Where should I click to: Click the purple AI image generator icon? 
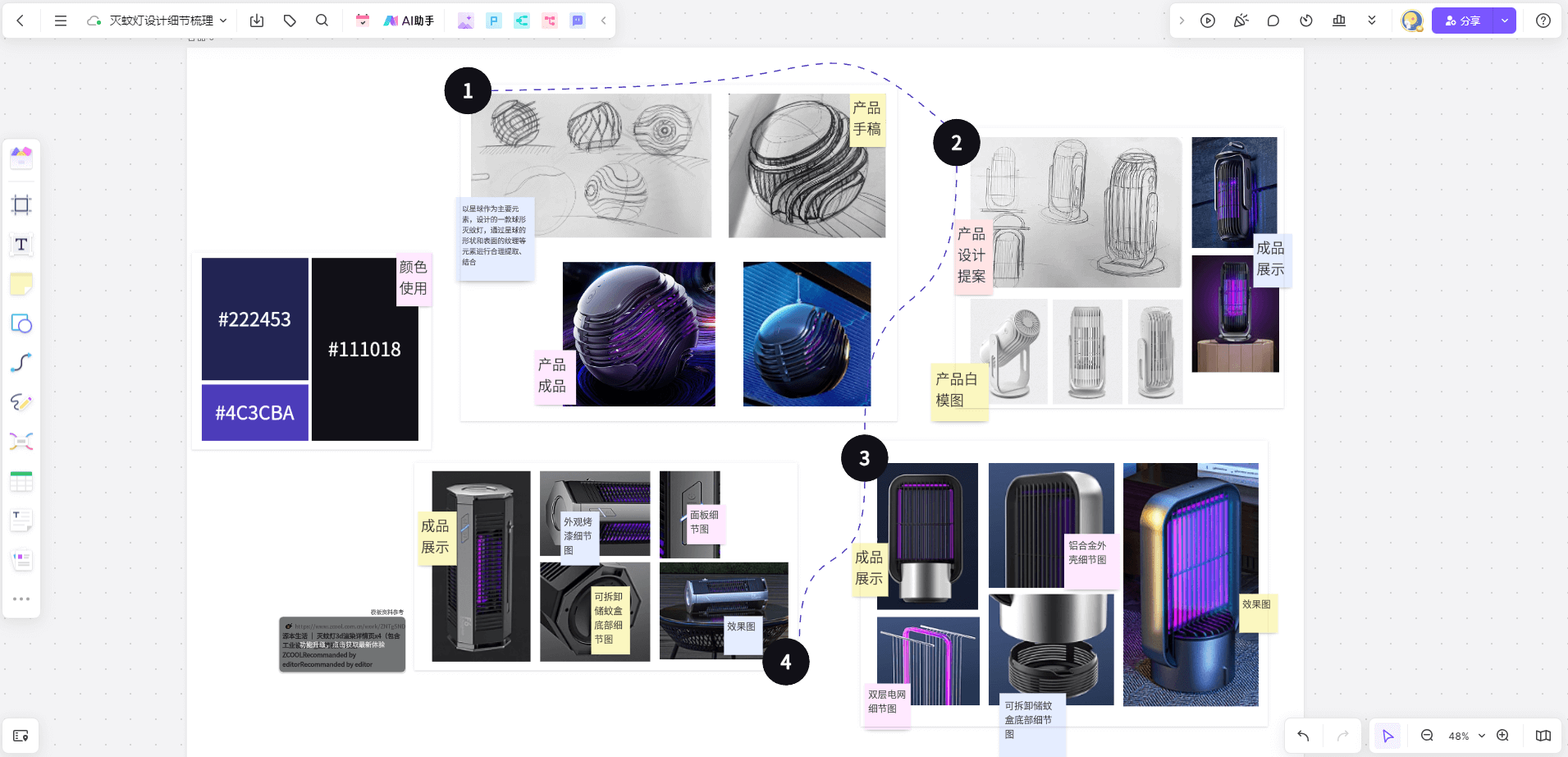point(465,21)
